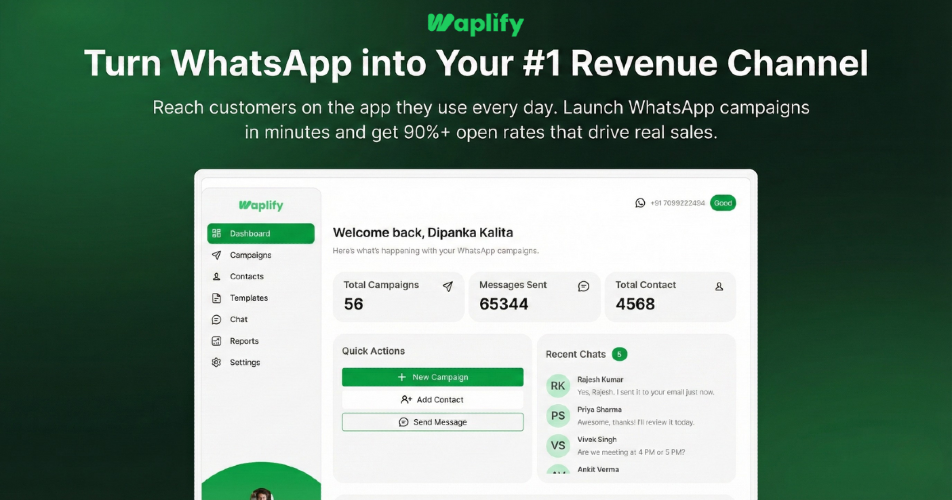Screen dimensions: 952x500
Task: Open the Ankit Verma chat
Action: click(x=634, y=470)
